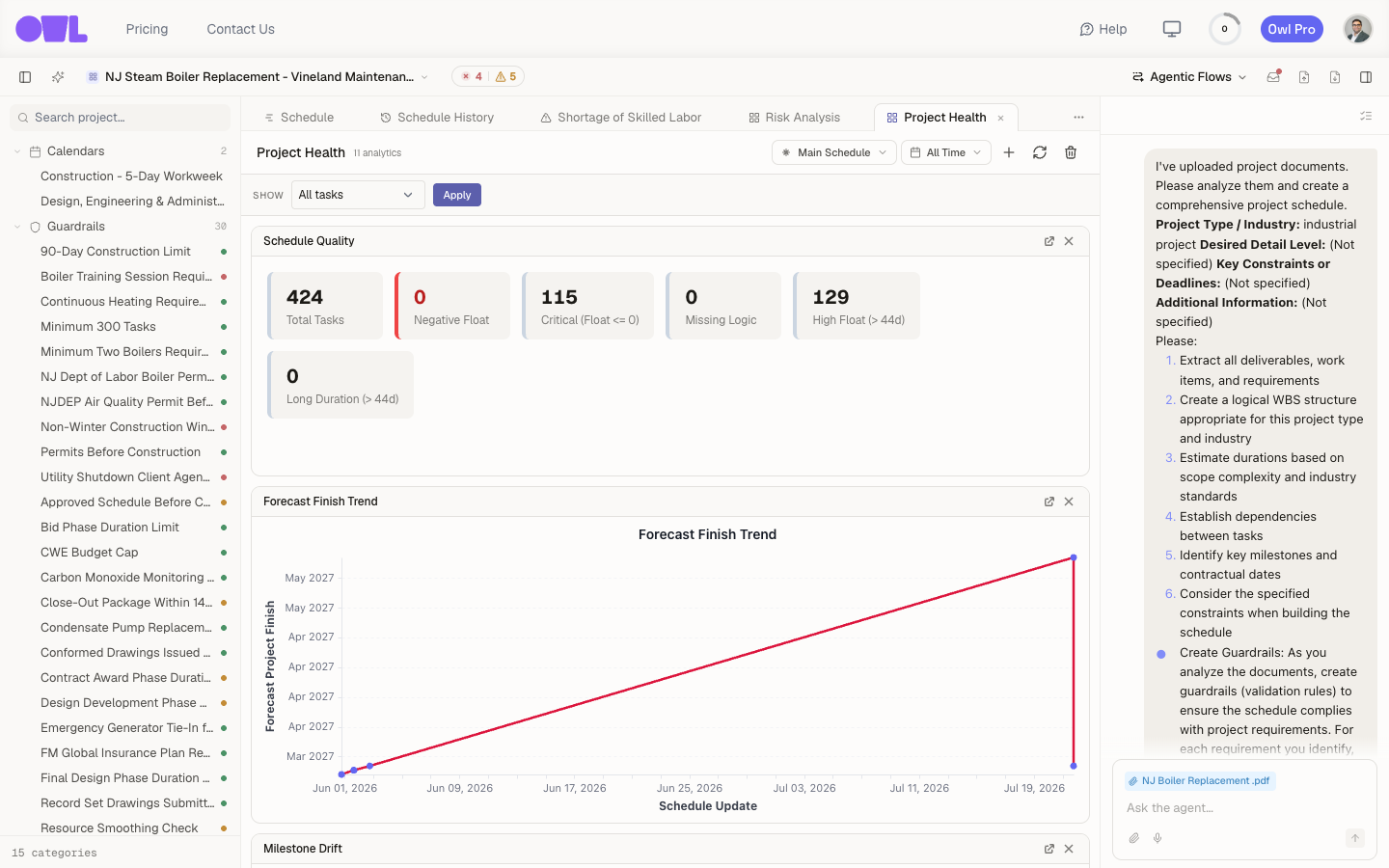Switch to the Schedule History tab
Image resolution: width=1389 pixels, height=868 pixels.
pos(437,118)
